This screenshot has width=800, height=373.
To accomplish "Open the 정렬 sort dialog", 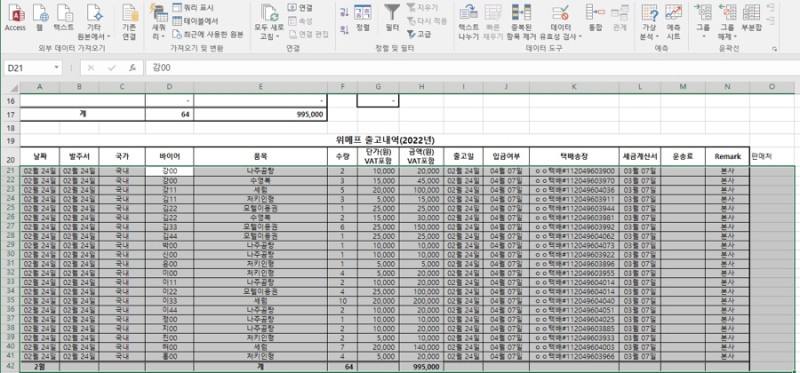I will point(363,17).
